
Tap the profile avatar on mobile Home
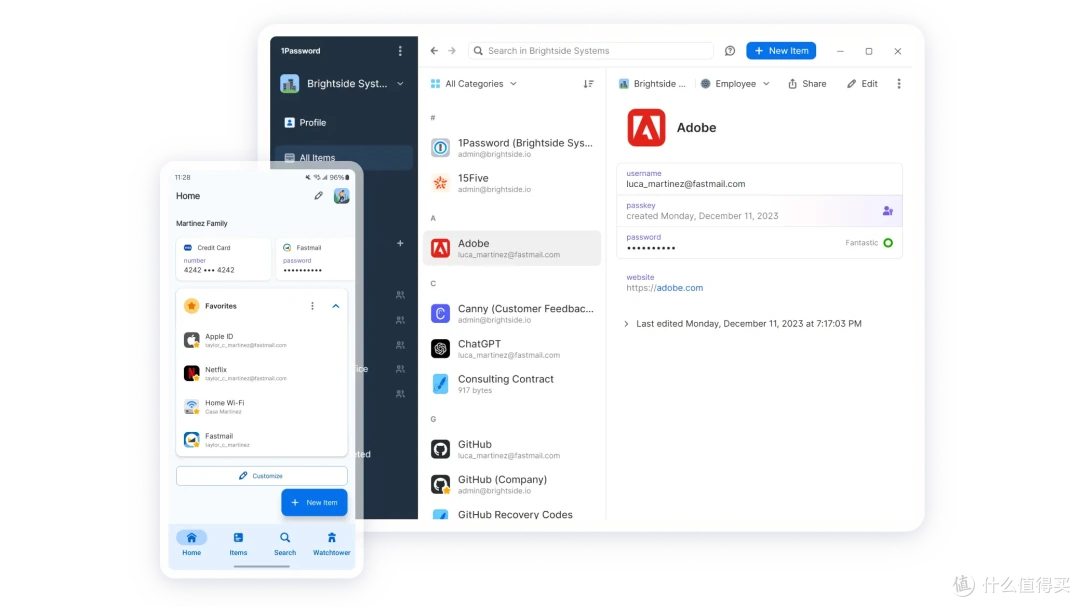click(342, 196)
